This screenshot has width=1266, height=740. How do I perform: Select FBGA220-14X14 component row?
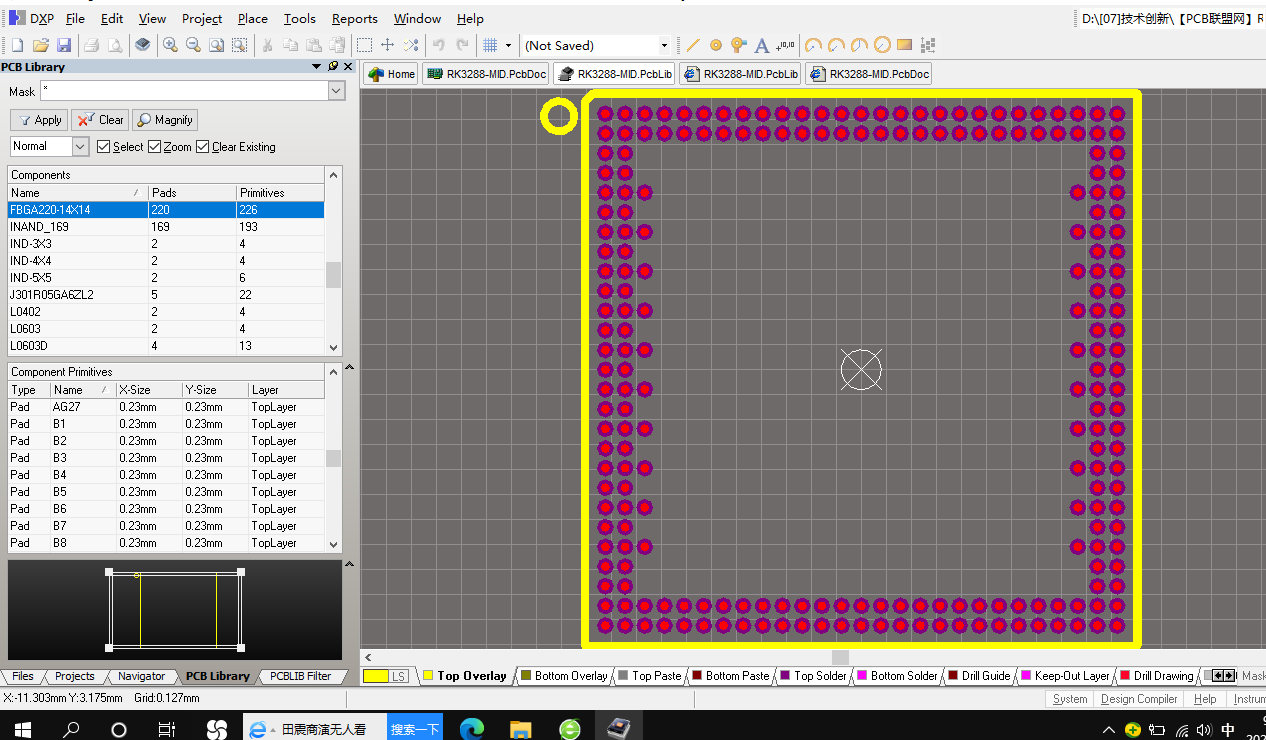[x=166, y=210]
